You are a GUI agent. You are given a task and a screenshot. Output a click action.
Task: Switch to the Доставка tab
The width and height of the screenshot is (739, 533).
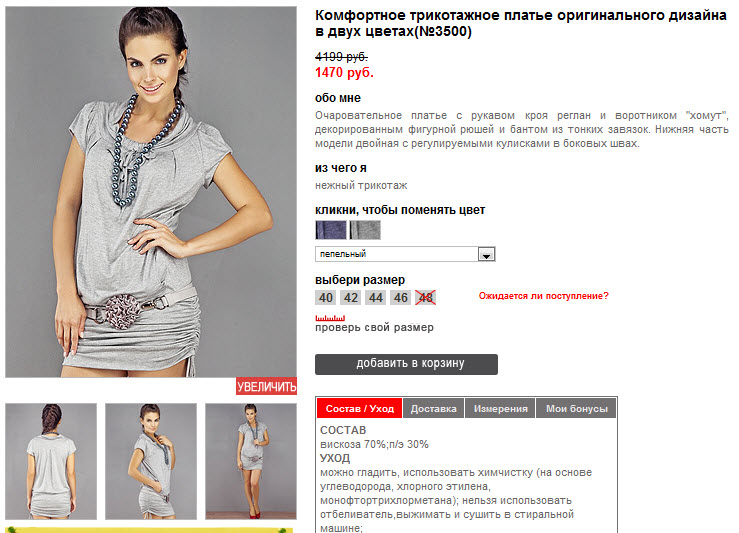433,409
